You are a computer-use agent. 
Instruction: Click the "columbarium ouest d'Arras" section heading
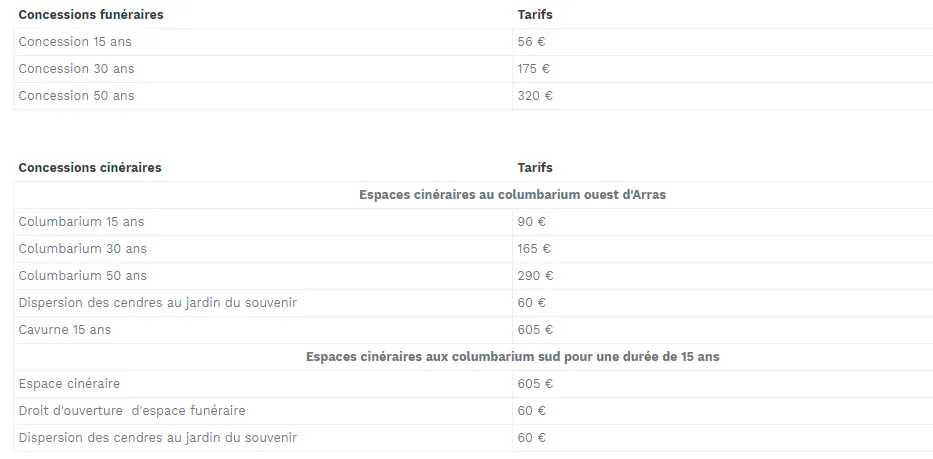(x=512, y=195)
